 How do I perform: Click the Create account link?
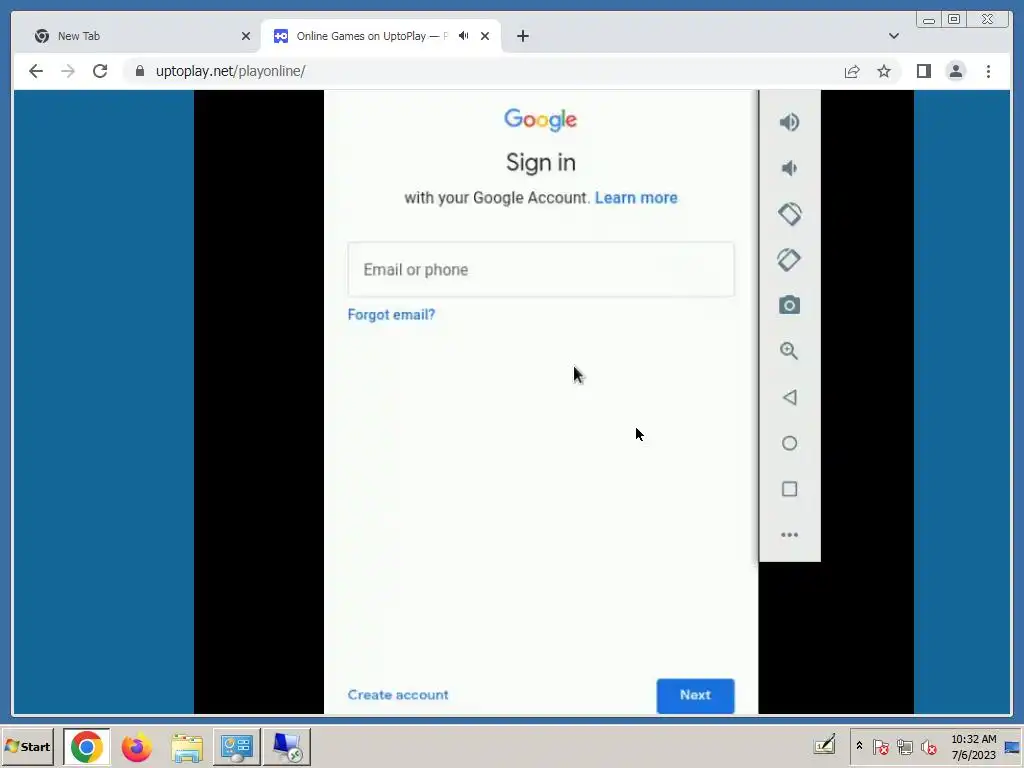click(x=398, y=695)
